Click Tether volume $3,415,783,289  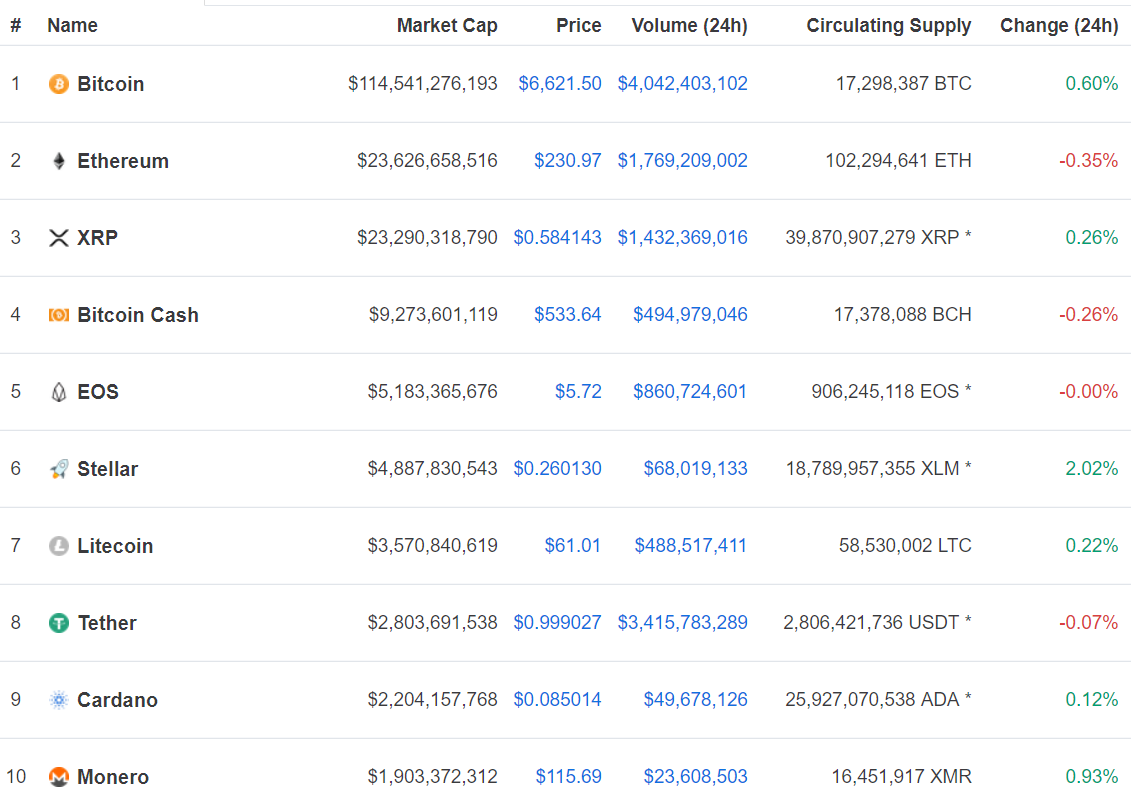[682, 623]
